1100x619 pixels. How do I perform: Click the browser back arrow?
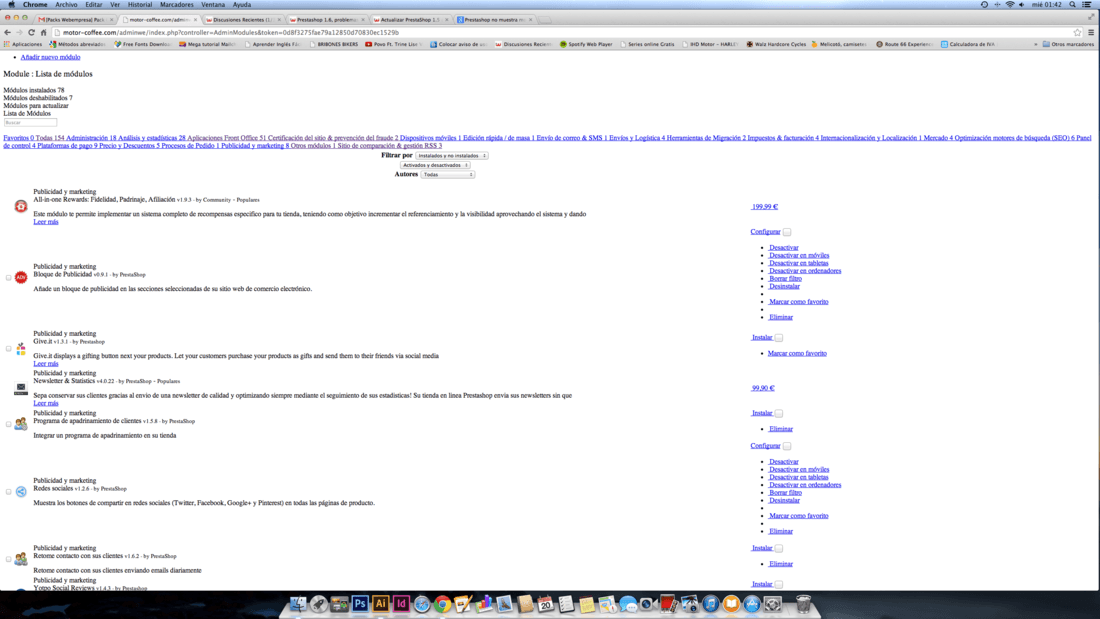coord(7,32)
